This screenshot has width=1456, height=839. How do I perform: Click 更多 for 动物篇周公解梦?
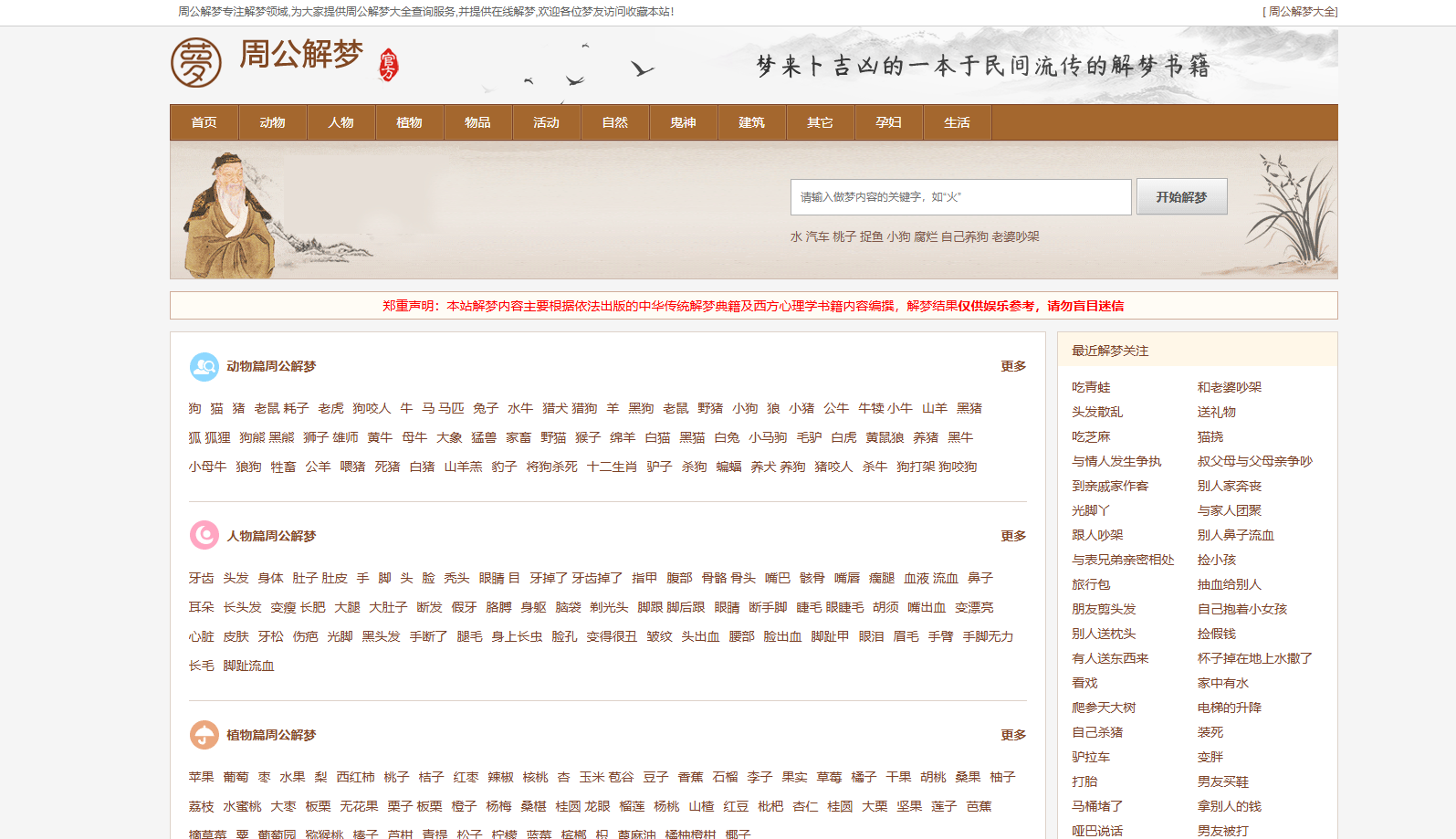(x=1013, y=366)
